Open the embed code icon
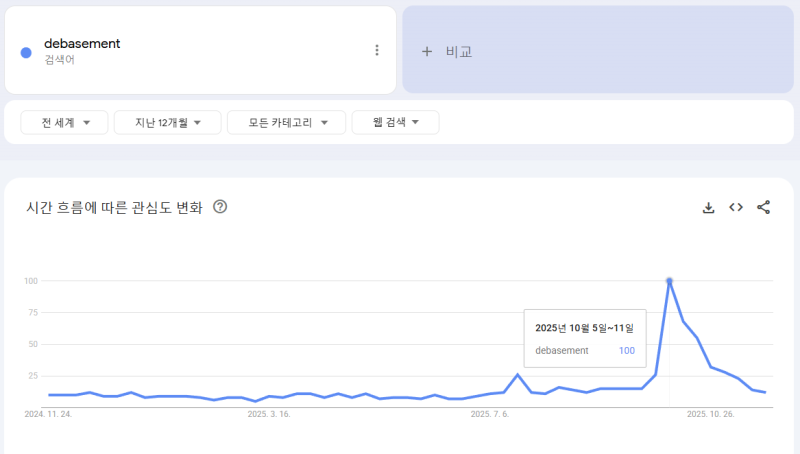This screenshot has width=800, height=454. [x=736, y=208]
